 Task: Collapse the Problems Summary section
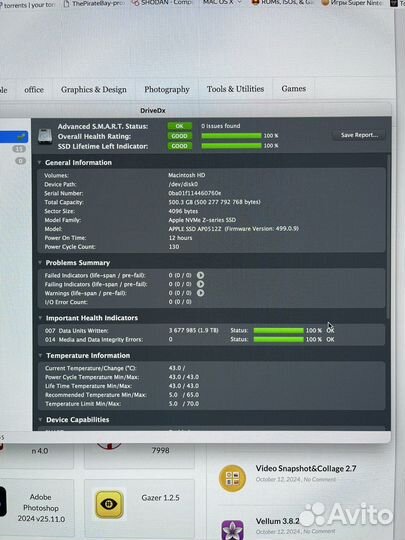[x=40, y=262]
